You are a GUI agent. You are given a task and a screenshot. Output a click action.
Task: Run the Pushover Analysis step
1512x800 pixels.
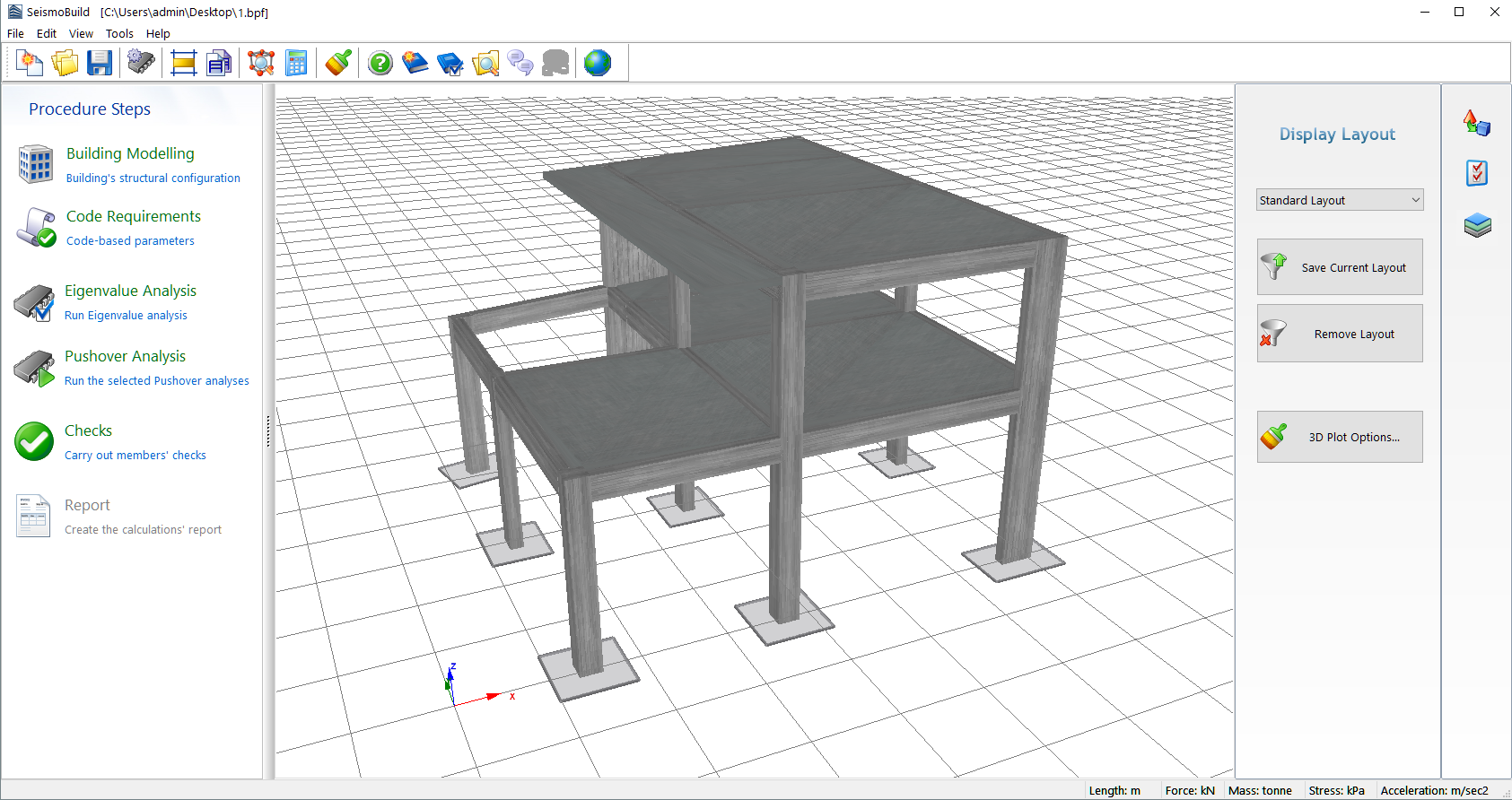tap(125, 357)
